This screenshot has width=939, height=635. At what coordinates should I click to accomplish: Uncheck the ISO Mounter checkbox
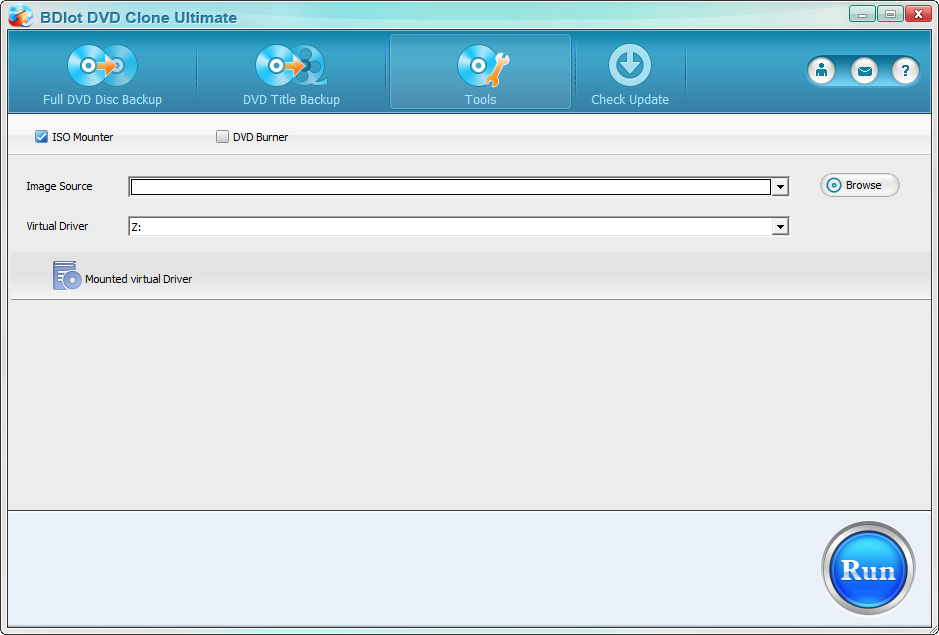(41, 137)
